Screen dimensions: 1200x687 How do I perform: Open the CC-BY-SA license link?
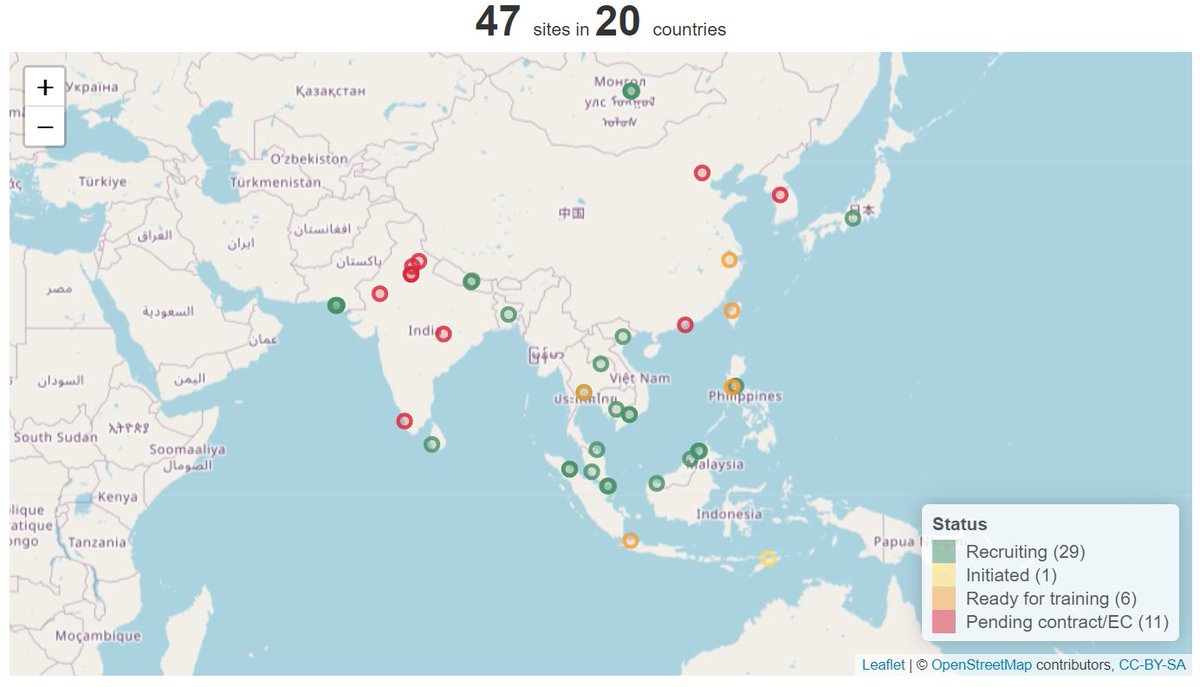click(1152, 665)
